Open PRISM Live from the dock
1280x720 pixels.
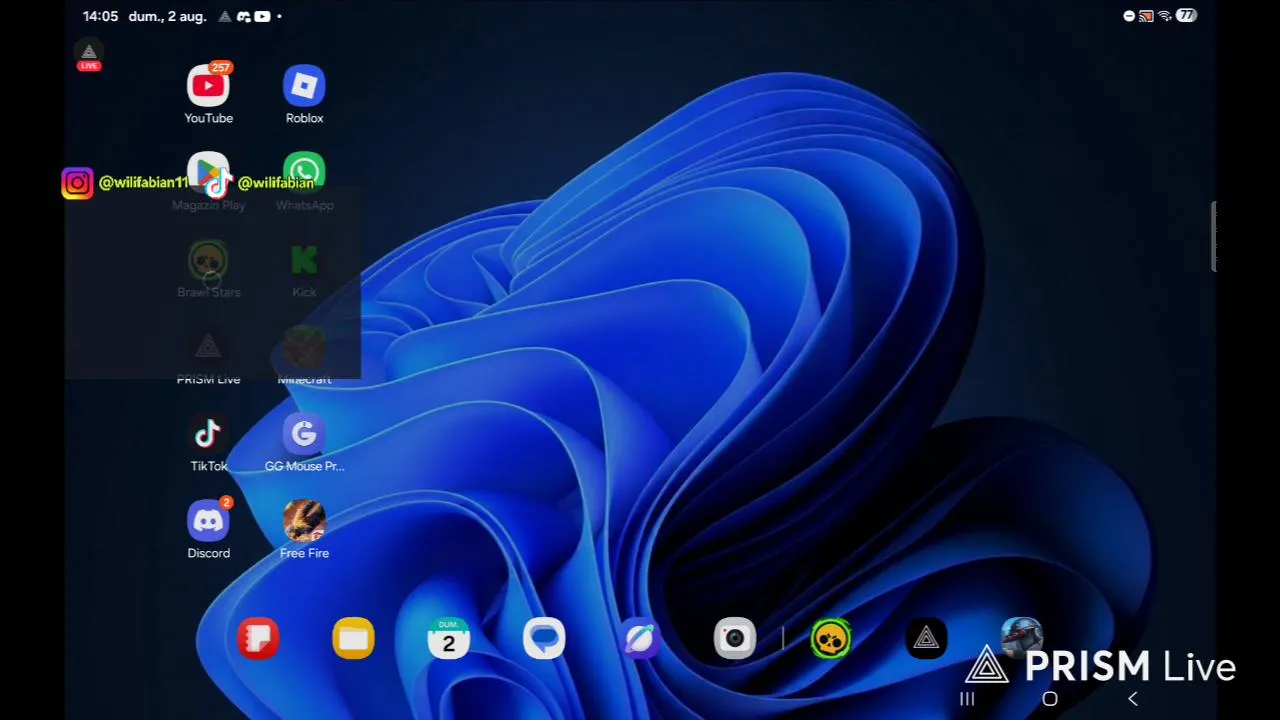(926, 639)
